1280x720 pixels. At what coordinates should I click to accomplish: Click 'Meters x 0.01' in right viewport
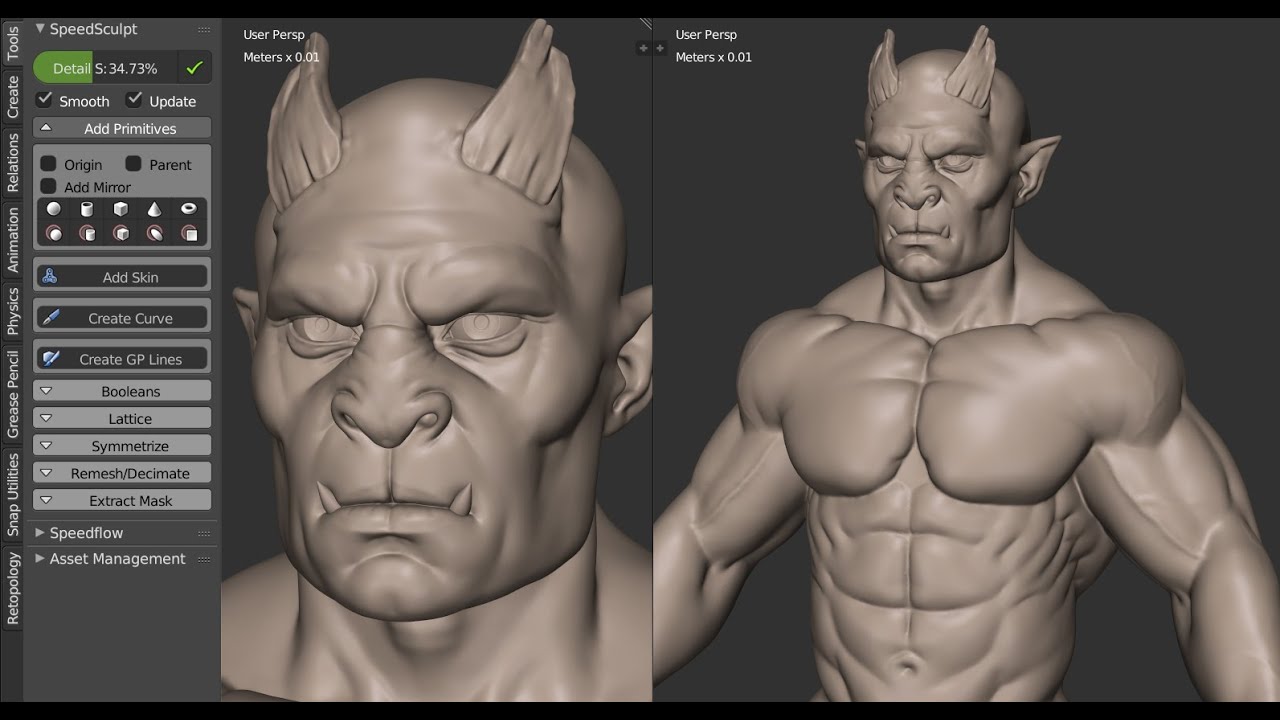coord(713,57)
